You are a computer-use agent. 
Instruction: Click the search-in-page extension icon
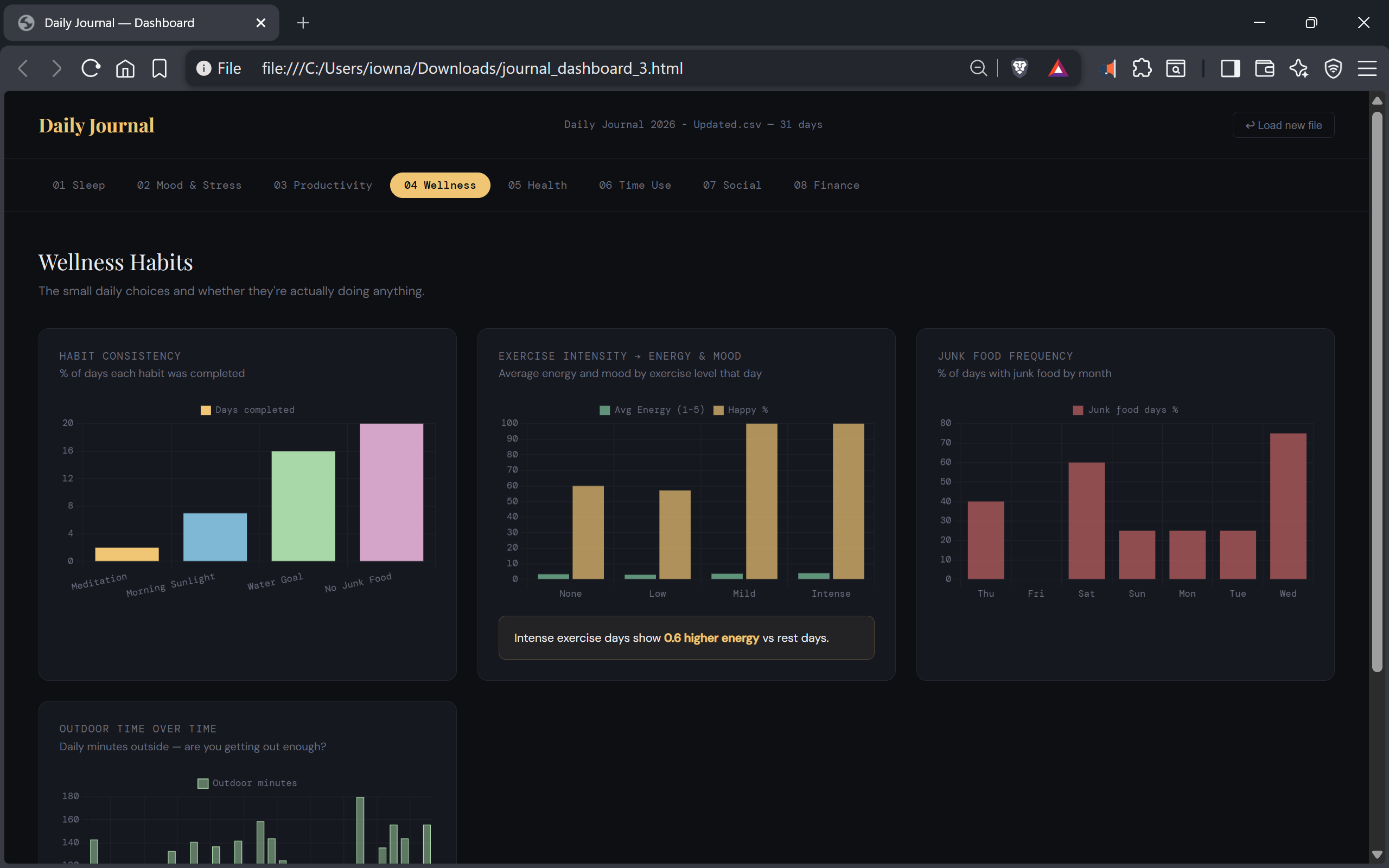click(1175, 68)
